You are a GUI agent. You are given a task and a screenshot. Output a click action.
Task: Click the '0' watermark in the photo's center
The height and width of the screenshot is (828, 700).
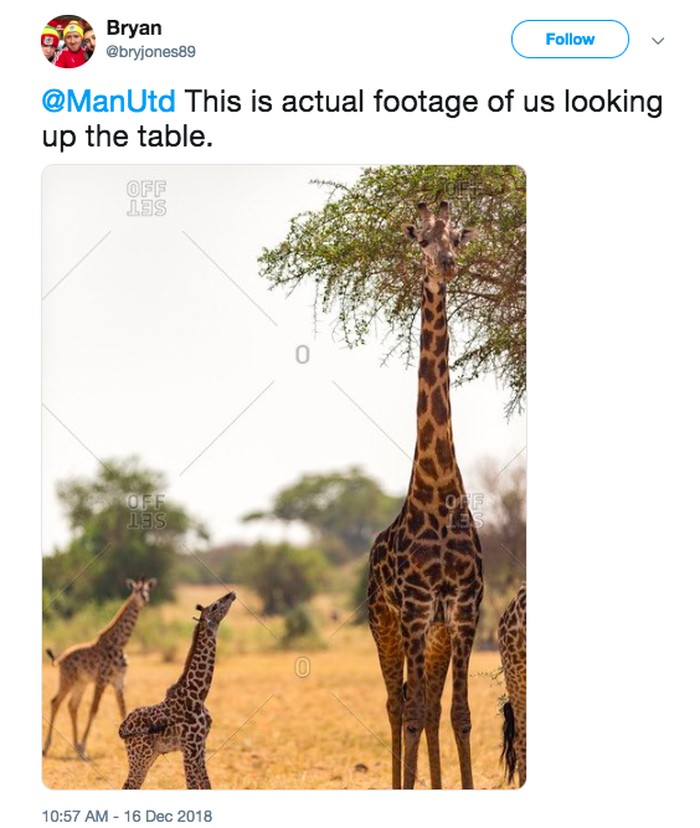click(x=302, y=355)
